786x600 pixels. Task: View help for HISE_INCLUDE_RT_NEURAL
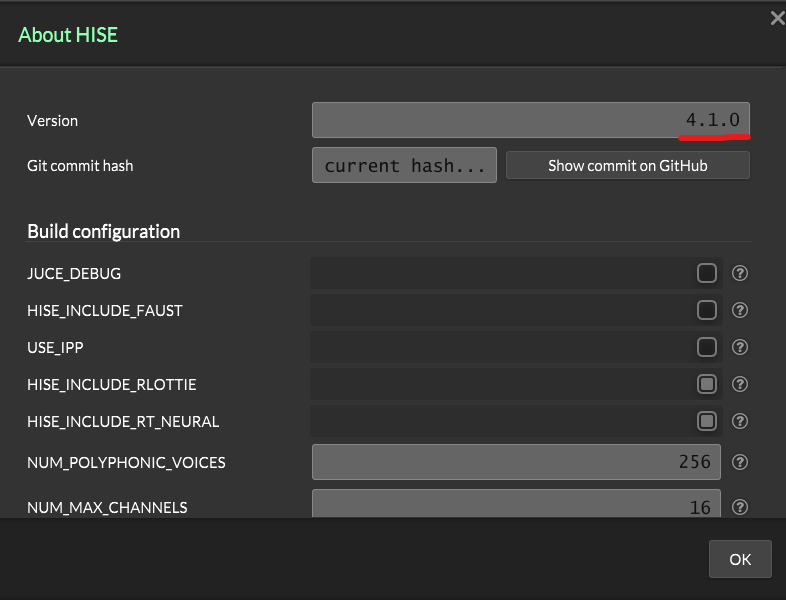click(x=740, y=421)
